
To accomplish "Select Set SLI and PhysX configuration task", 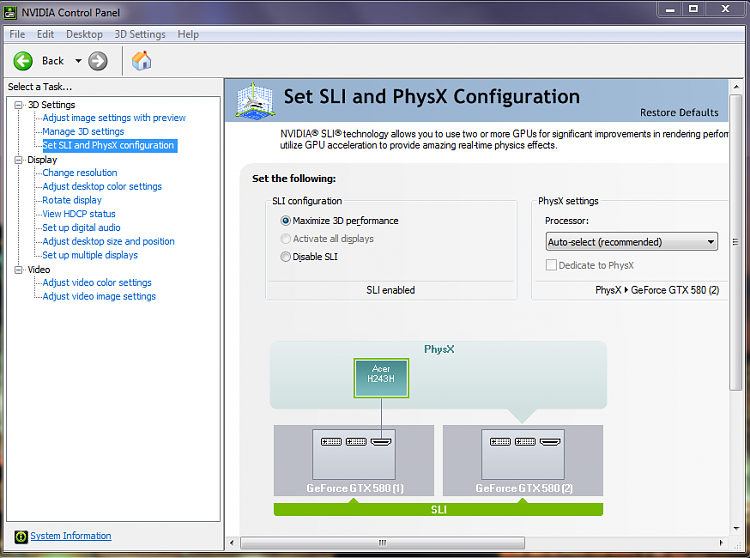I will [108, 145].
